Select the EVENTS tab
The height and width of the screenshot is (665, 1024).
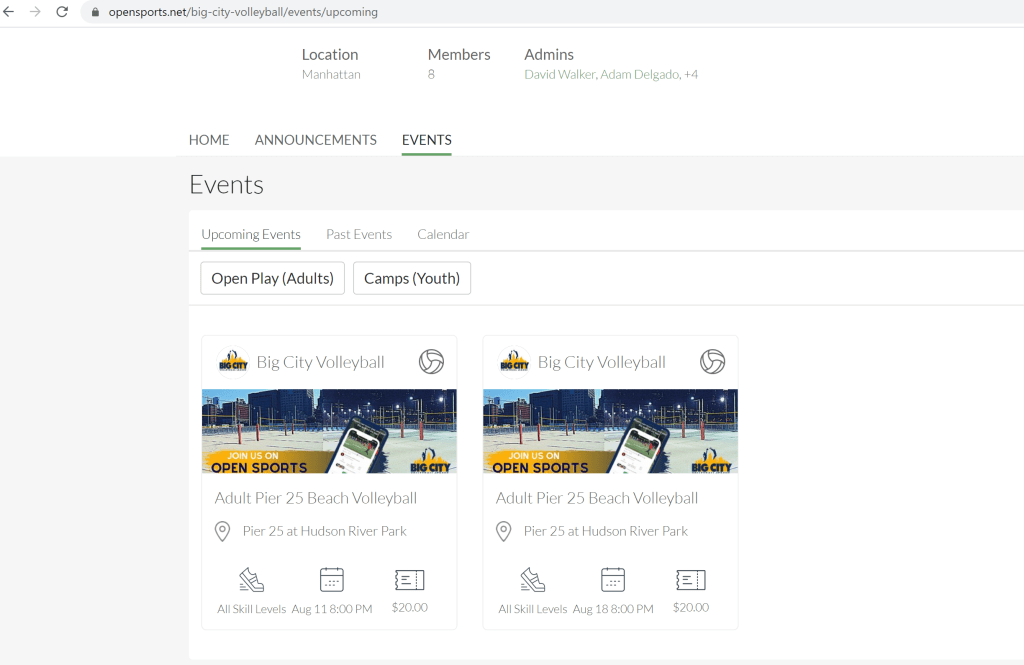point(426,140)
